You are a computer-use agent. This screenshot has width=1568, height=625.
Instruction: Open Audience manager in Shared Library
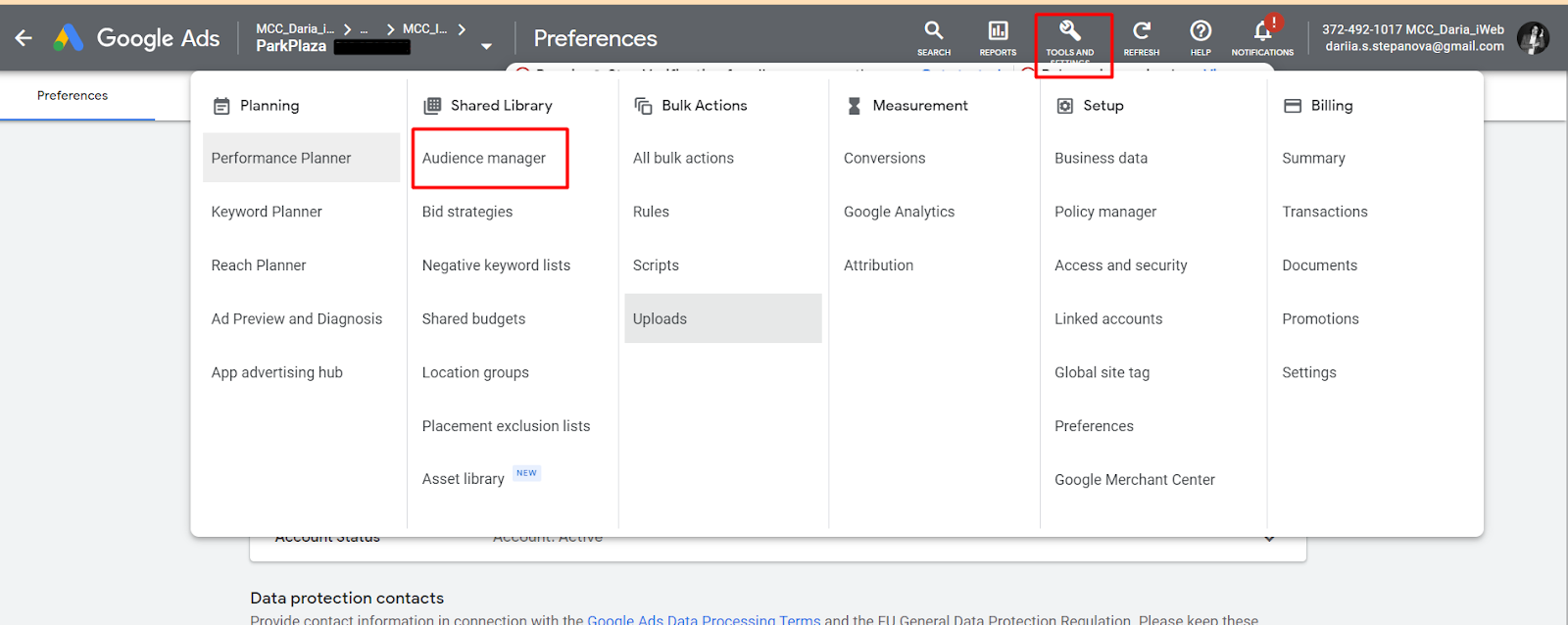pyautogui.click(x=484, y=158)
